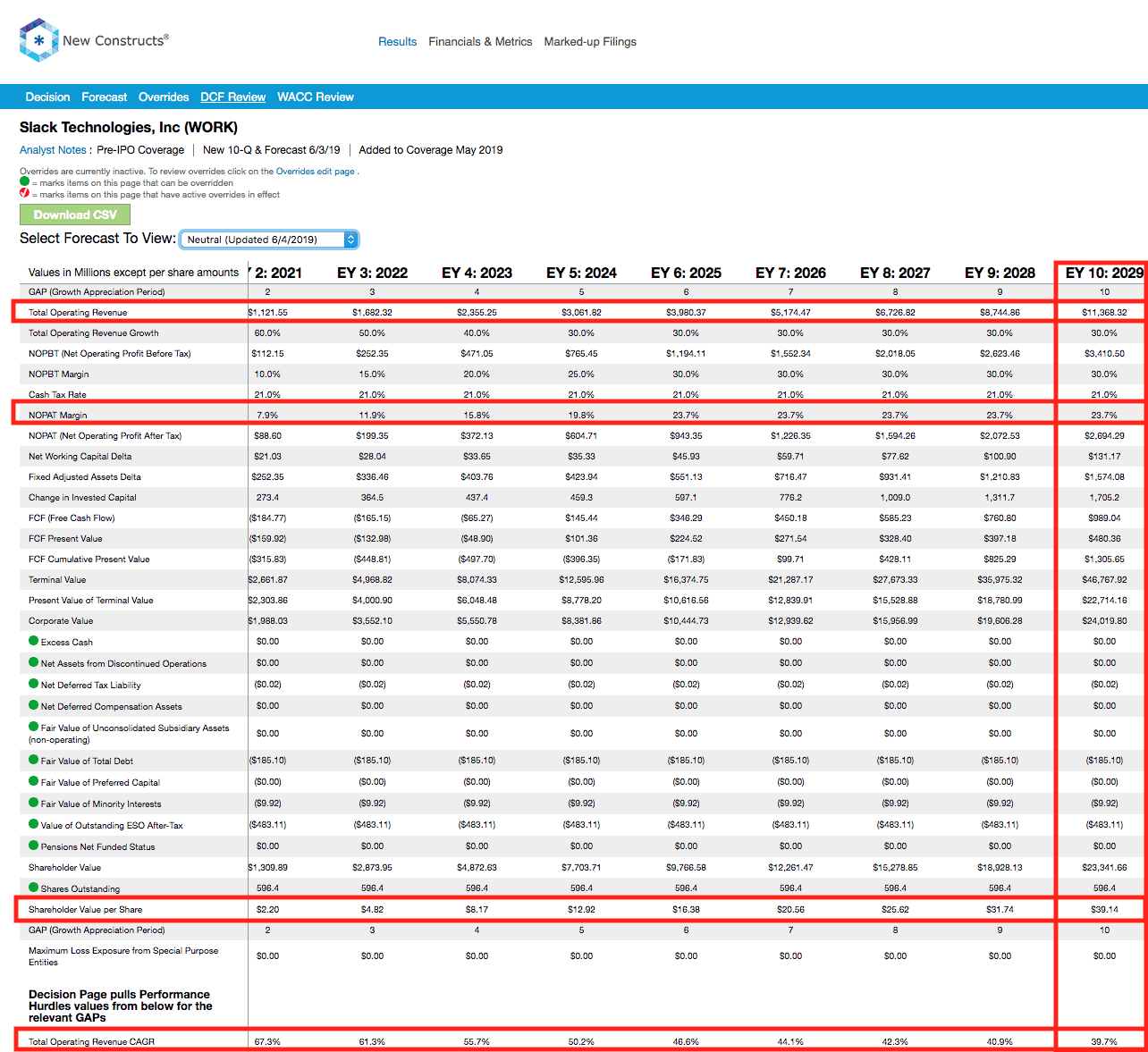Viewport: 1148px width, 1052px height.
Task: Click the Shareholder Value row label
Action: click(x=64, y=868)
